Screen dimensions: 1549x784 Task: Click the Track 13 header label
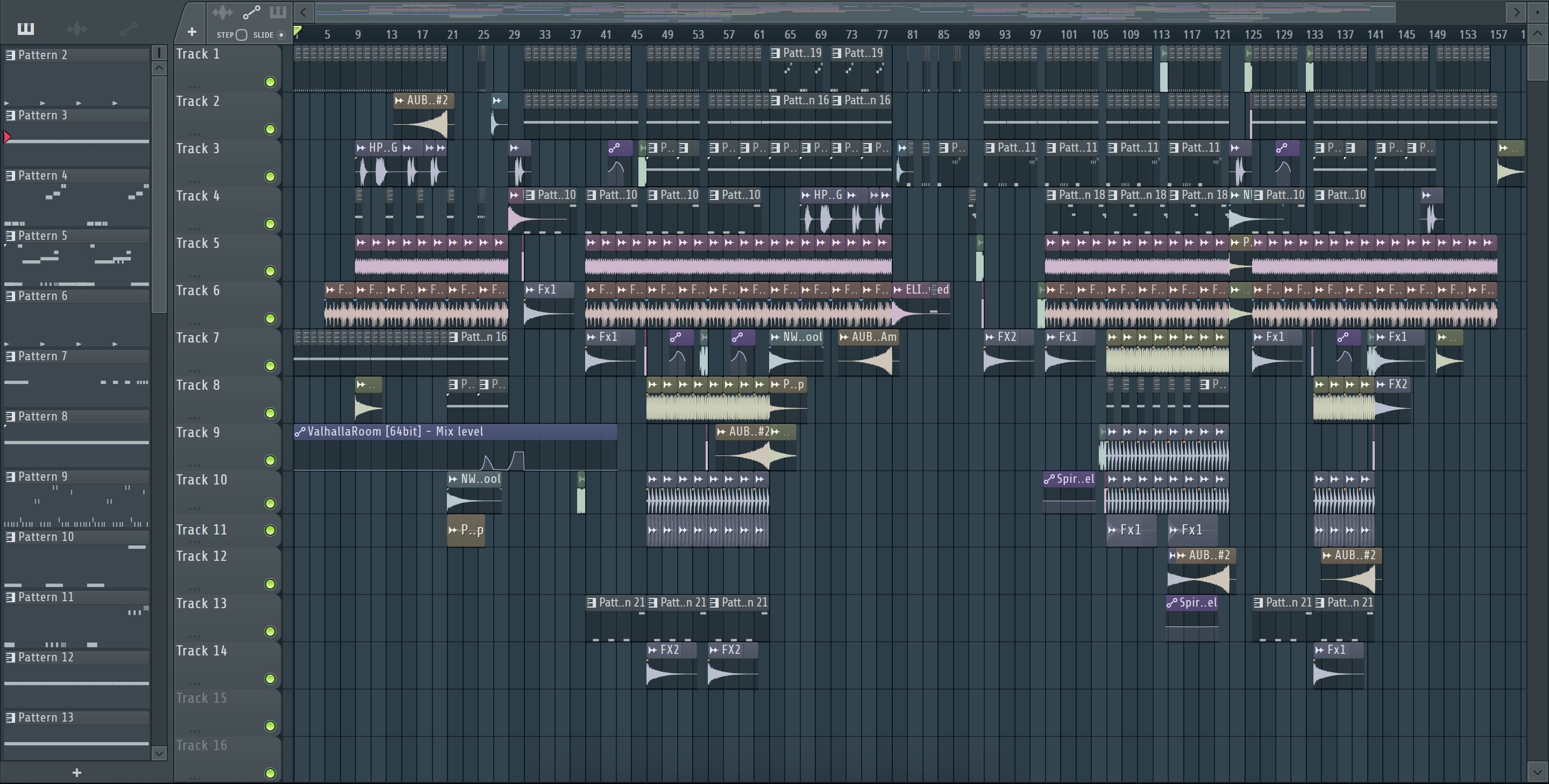point(202,603)
